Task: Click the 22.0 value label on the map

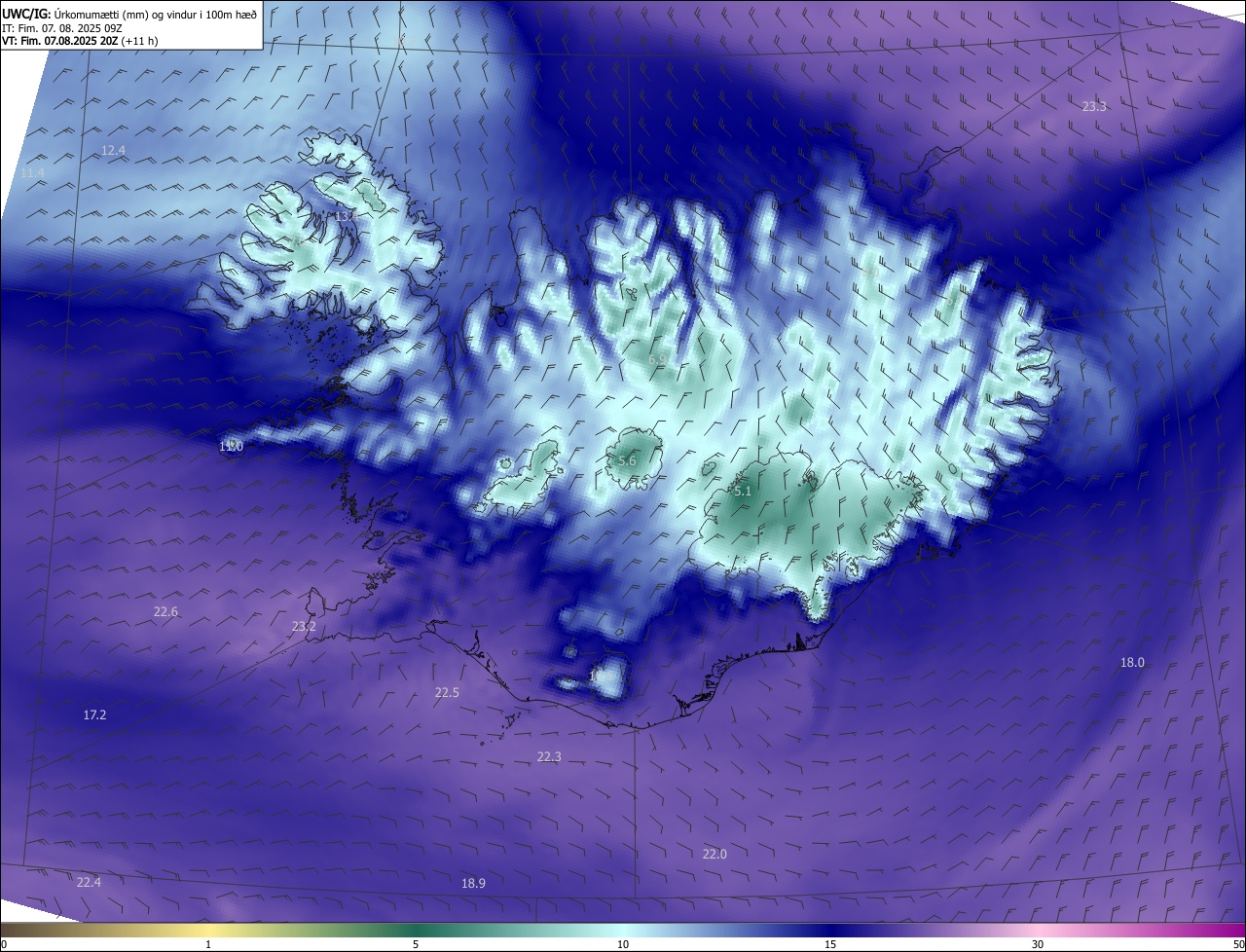Action: click(x=715, y=854)
